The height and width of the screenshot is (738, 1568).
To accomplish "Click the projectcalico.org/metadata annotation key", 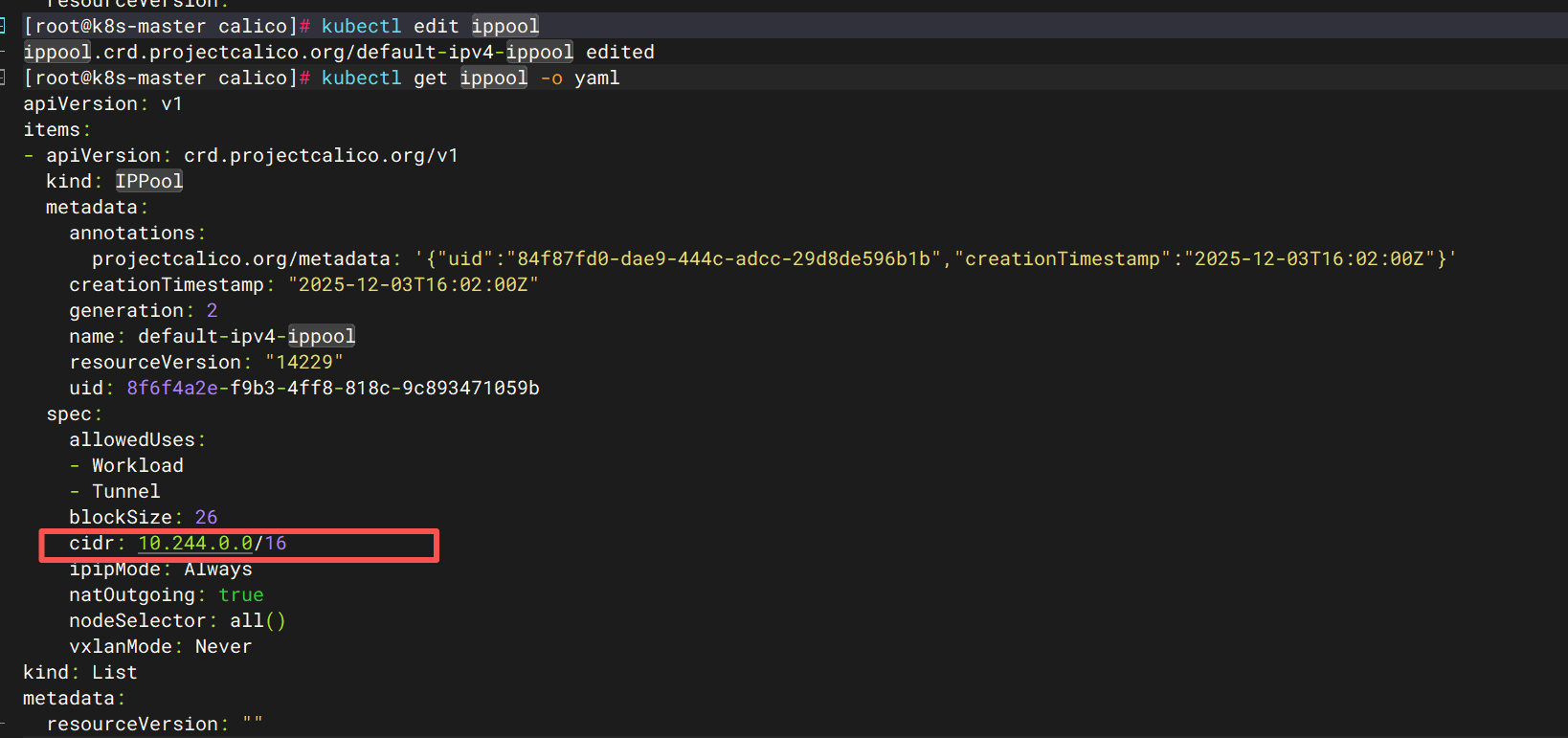I will pos(240,258).
